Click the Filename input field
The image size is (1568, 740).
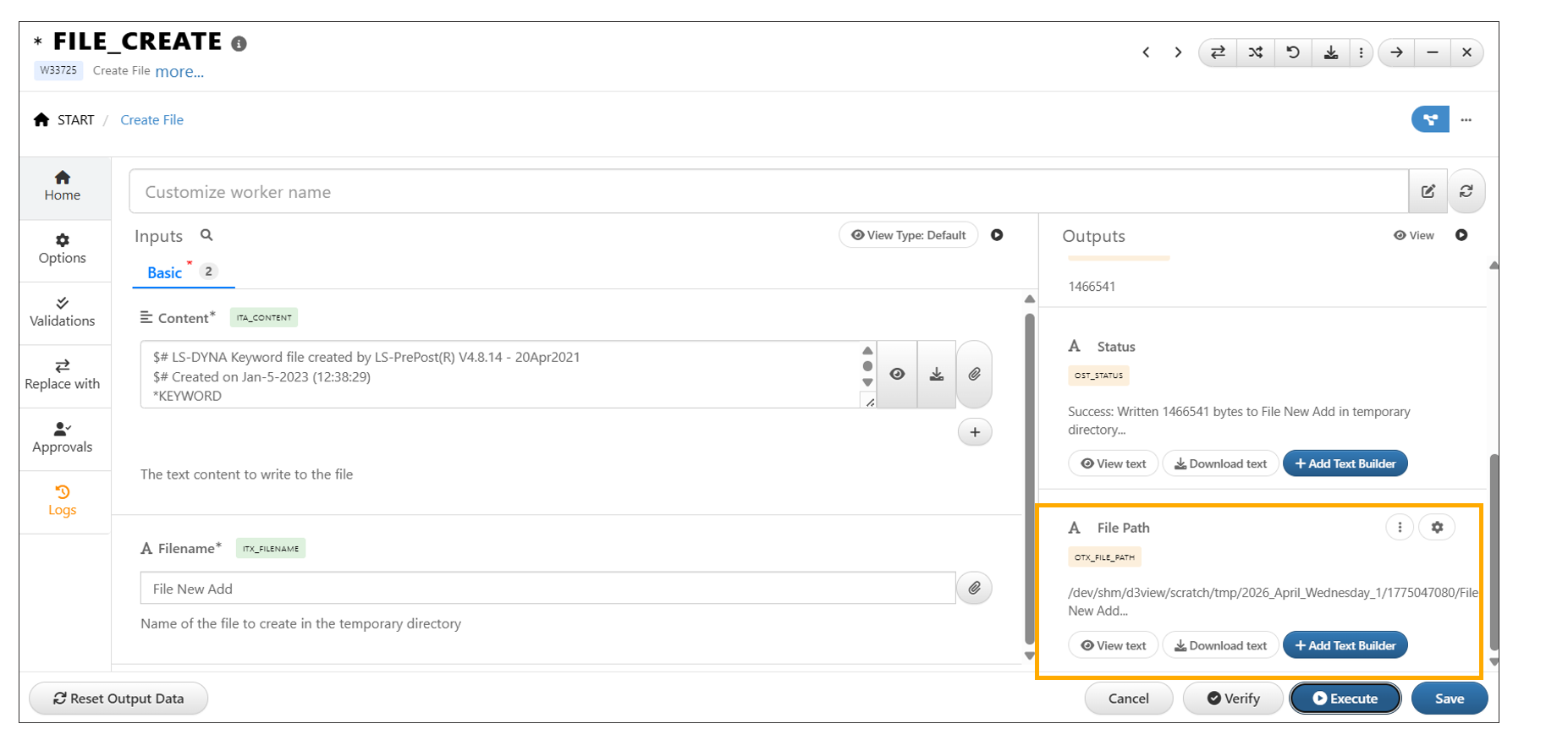[547, 589]
